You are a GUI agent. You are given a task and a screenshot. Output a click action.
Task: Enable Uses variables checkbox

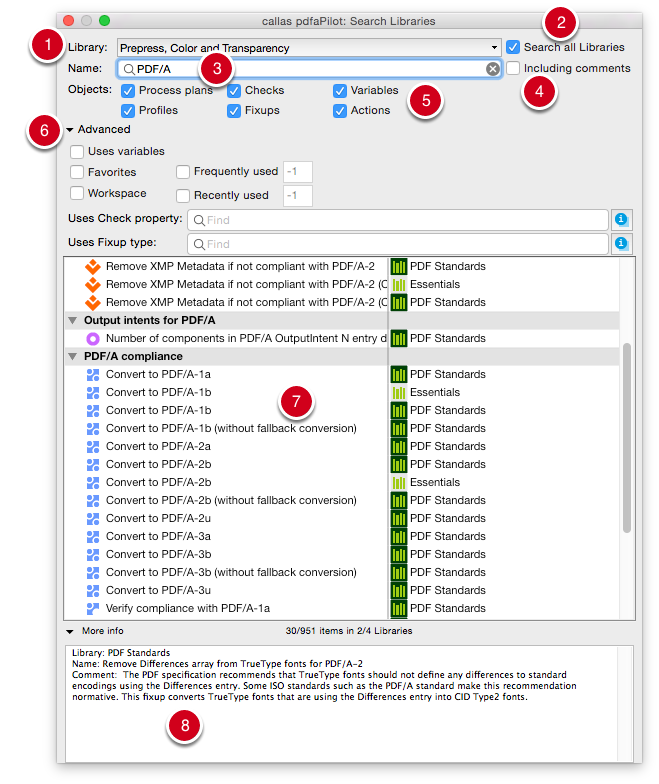[x=76, y=152]
